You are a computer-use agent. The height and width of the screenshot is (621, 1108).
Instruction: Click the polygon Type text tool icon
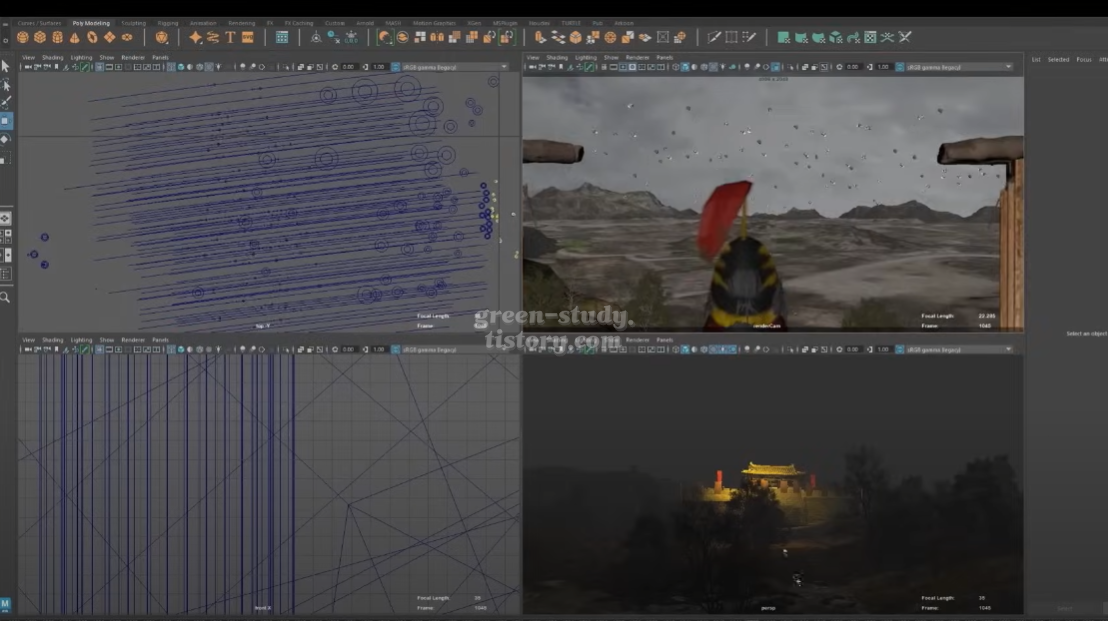point(230,37)
